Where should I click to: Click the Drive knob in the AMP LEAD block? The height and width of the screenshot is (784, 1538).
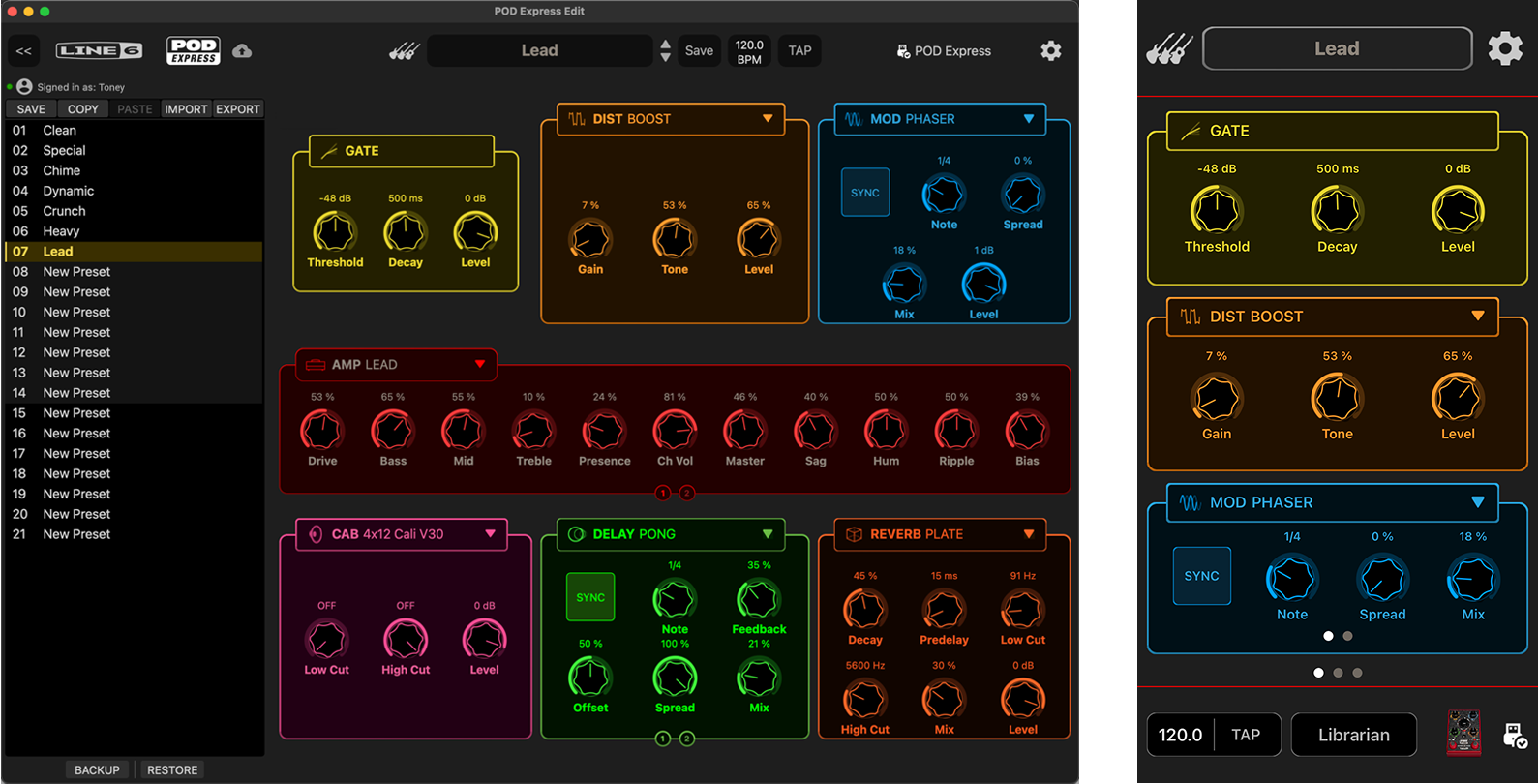(x=322, y=431)
